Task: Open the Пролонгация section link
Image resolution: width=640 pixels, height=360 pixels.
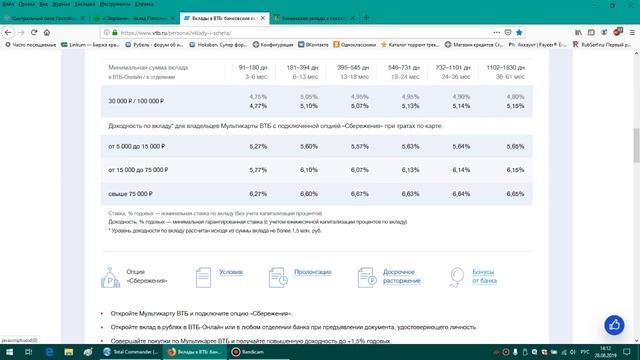Action: [x=313, y=272]
